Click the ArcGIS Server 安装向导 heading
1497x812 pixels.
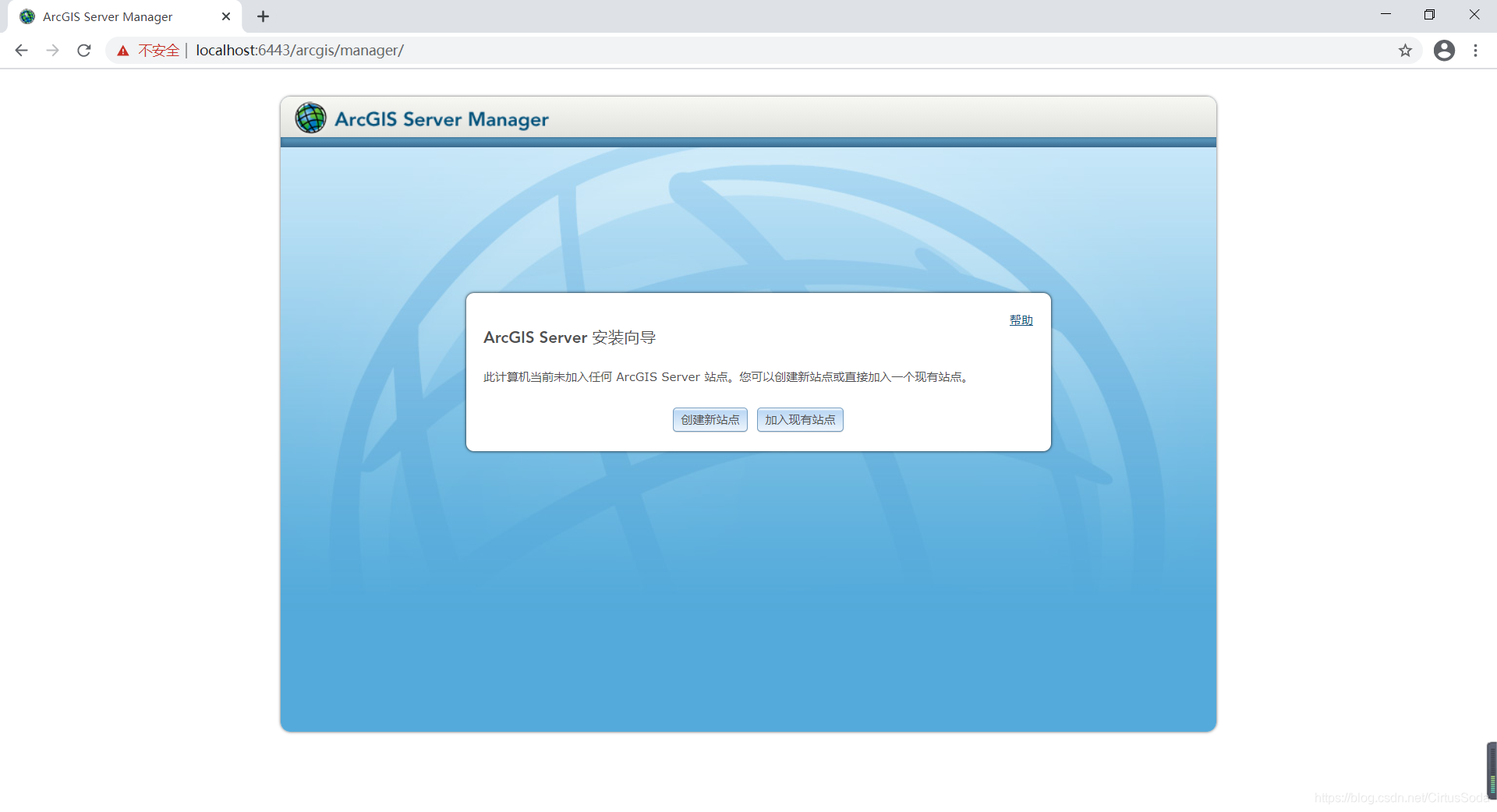569,337
